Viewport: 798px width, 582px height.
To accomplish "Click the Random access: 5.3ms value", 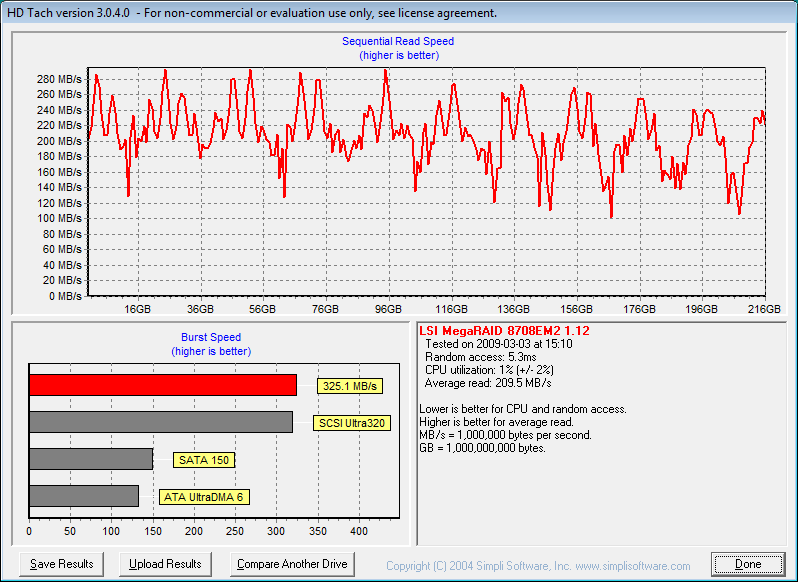I will click(x=480, y=357).
